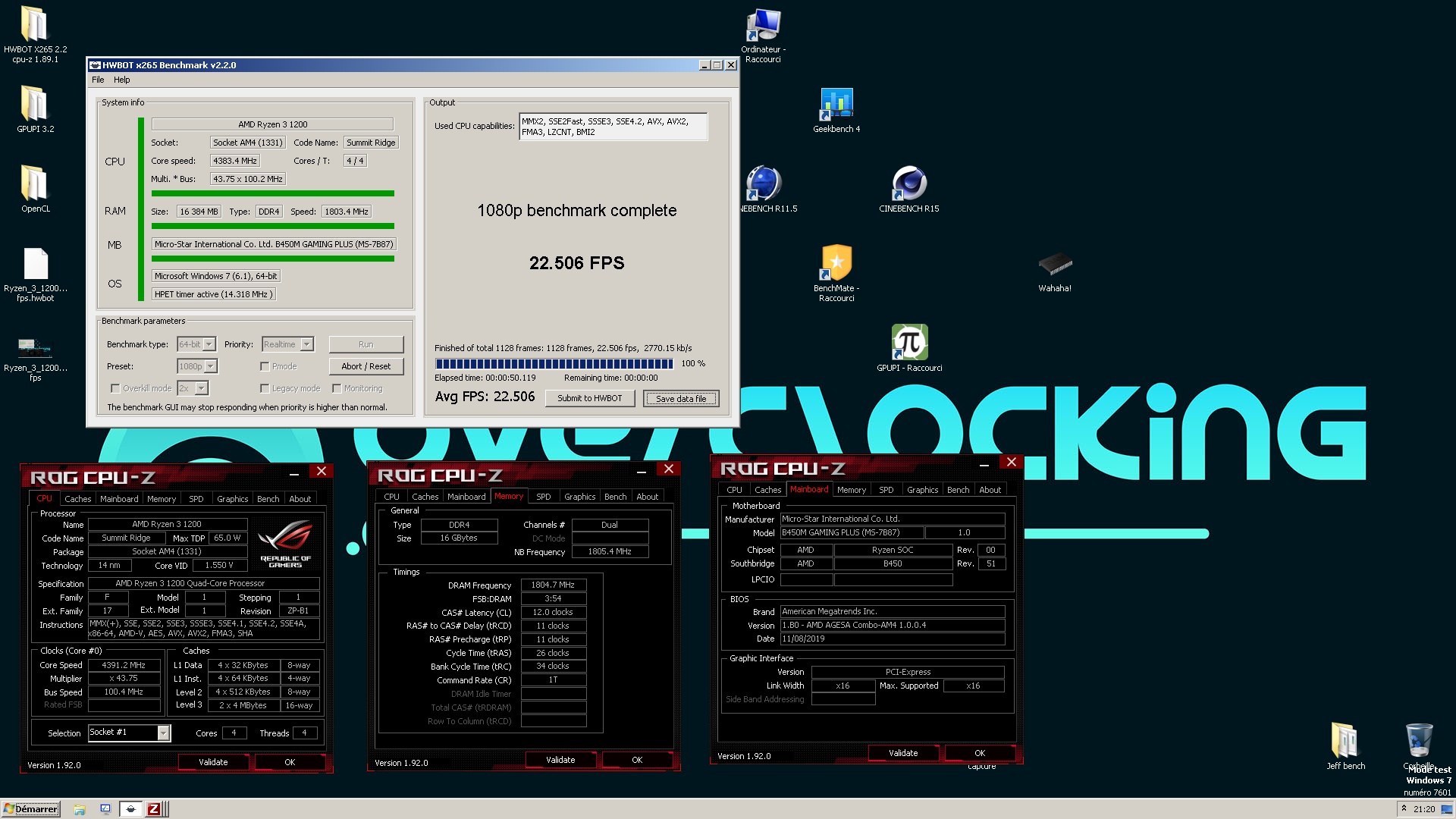Click the Core Speed 4391.2 MHz value

click(x=124, y=665)
